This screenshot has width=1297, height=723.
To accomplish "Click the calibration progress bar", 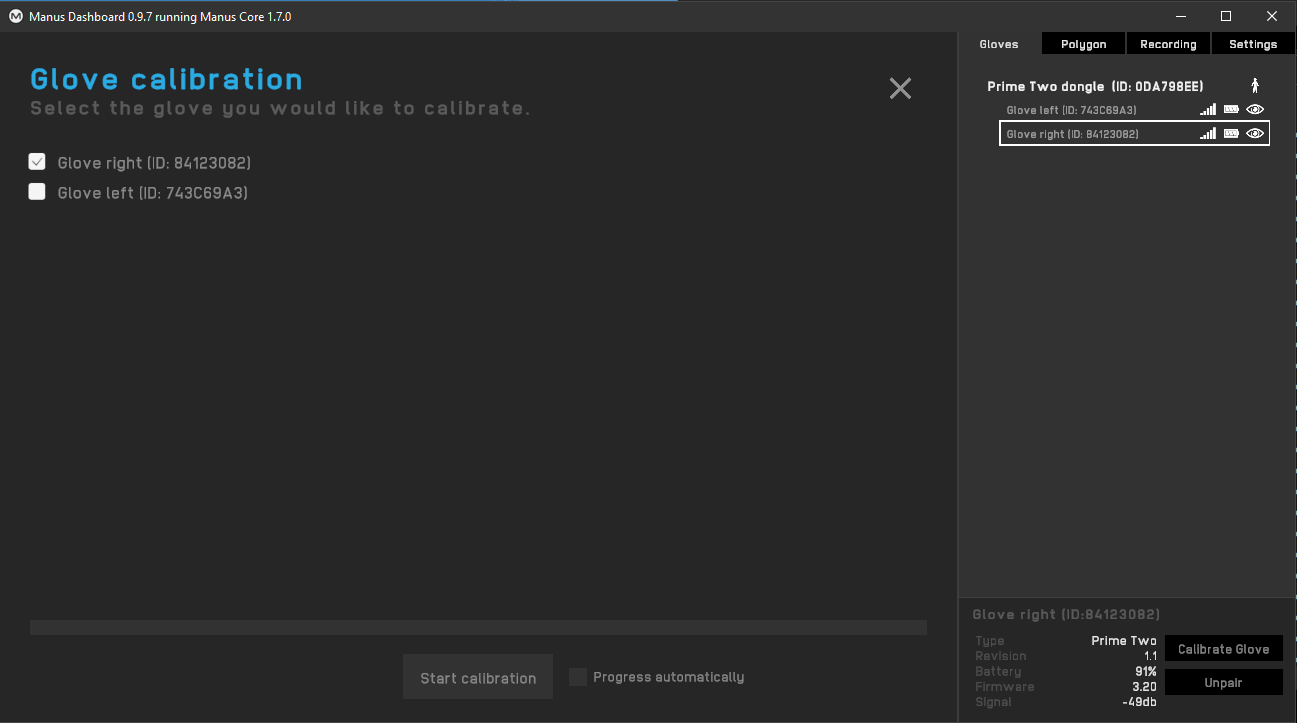I will (x=478, y=627).
